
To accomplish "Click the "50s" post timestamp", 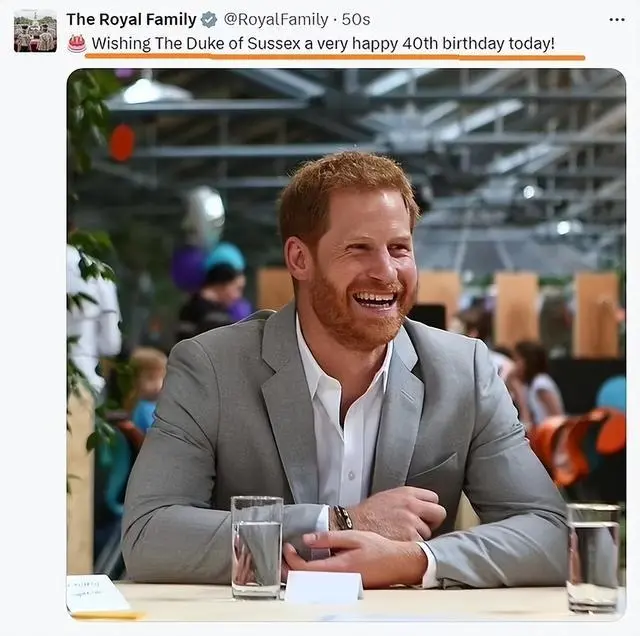I will point(356,20).
